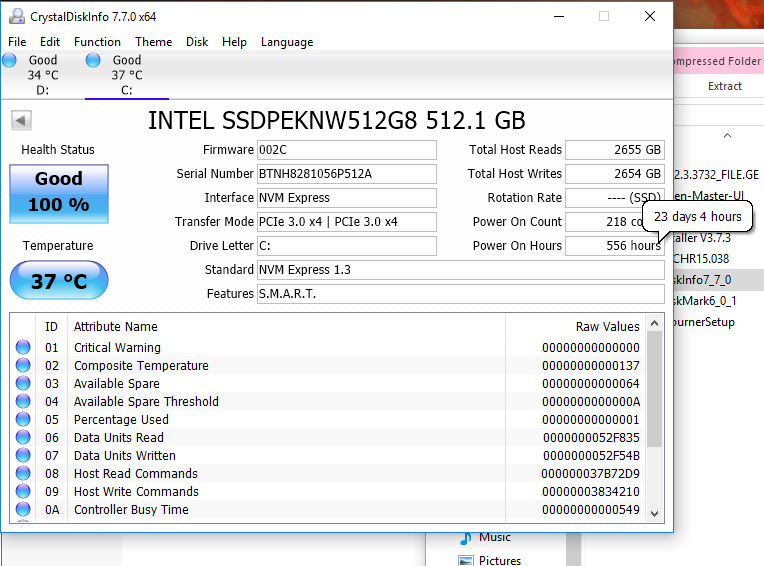Image resolution: width=764 pixels, height=566 pixels.
Task: Open the Function menu
Action: tap(97, 42)
